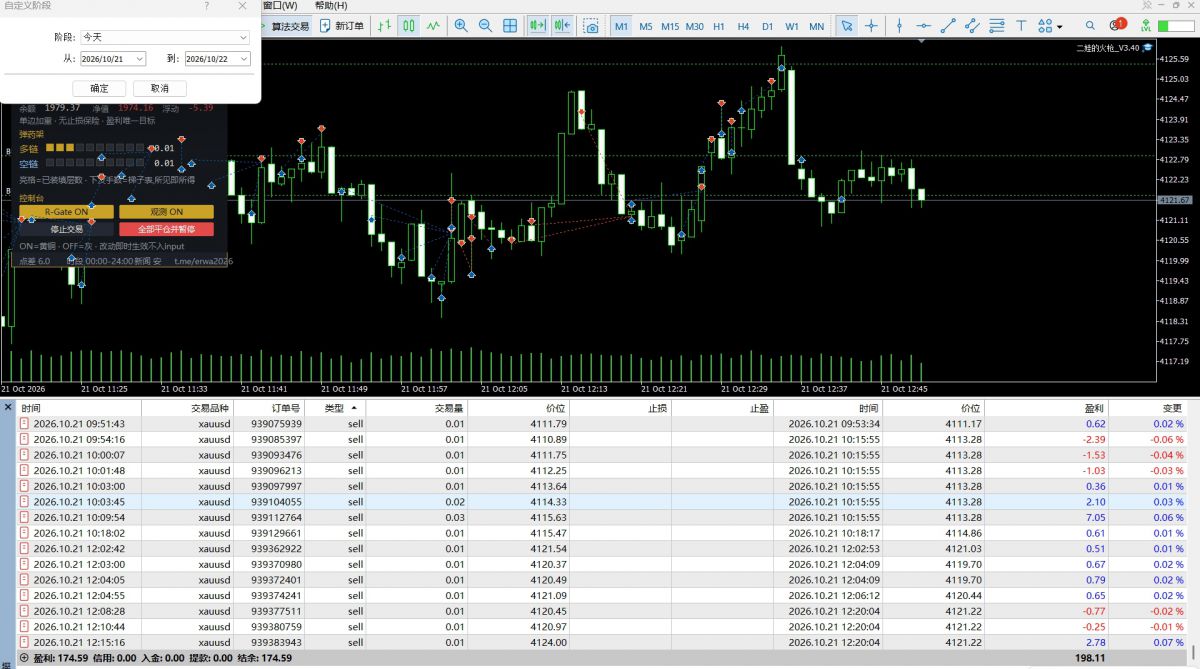Switch chart to bar chart style
The image size is (1200, 669).
point(384,26)
